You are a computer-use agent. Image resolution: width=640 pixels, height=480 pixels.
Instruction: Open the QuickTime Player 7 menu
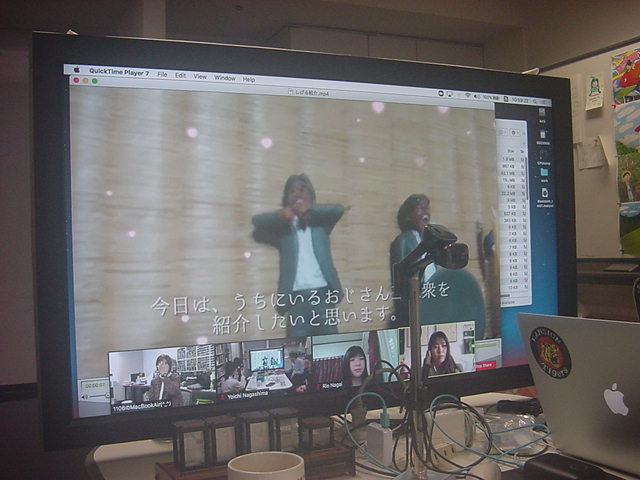[x=119, y=73]
